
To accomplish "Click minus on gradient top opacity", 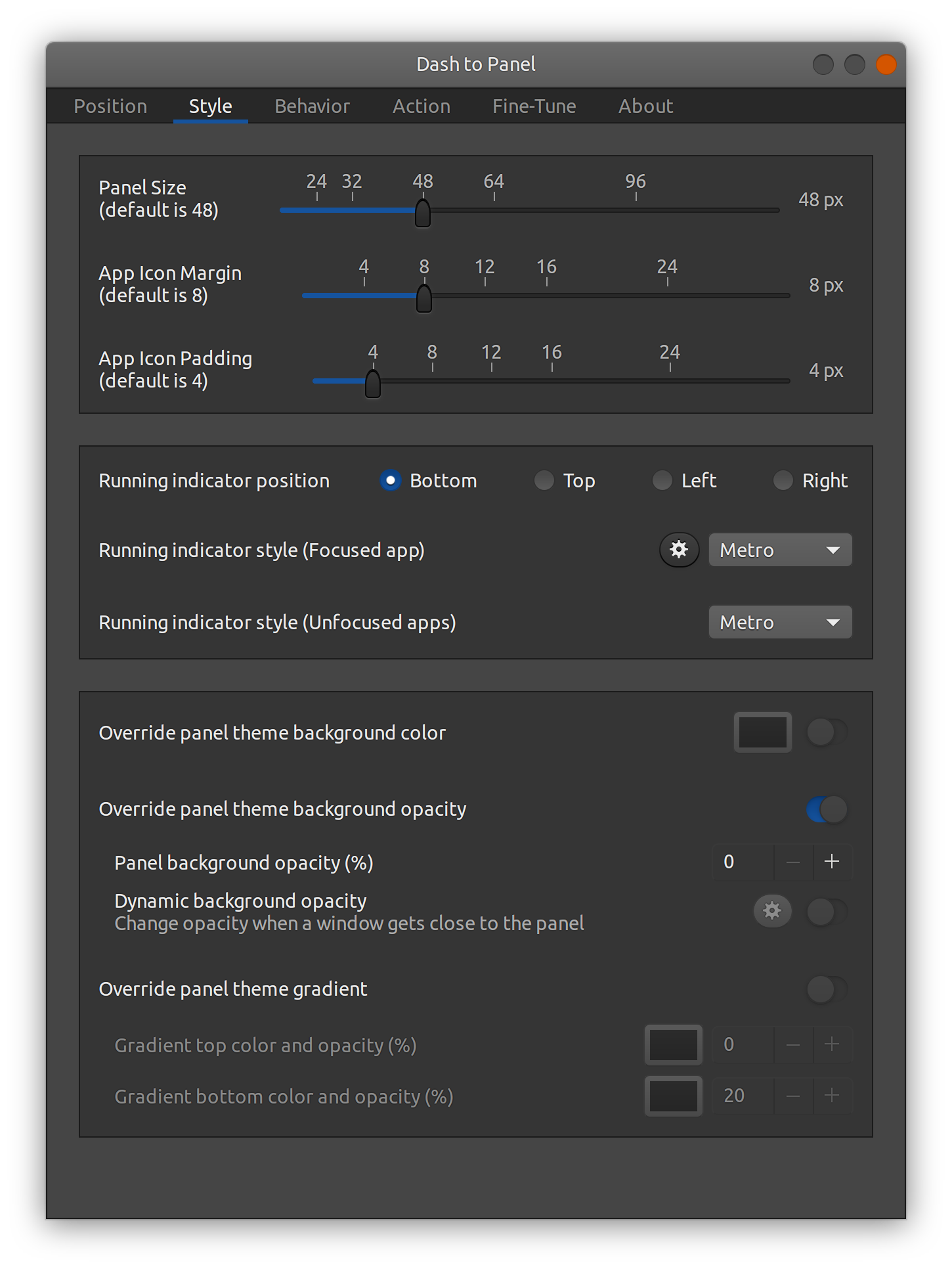I will point(793,1044).
